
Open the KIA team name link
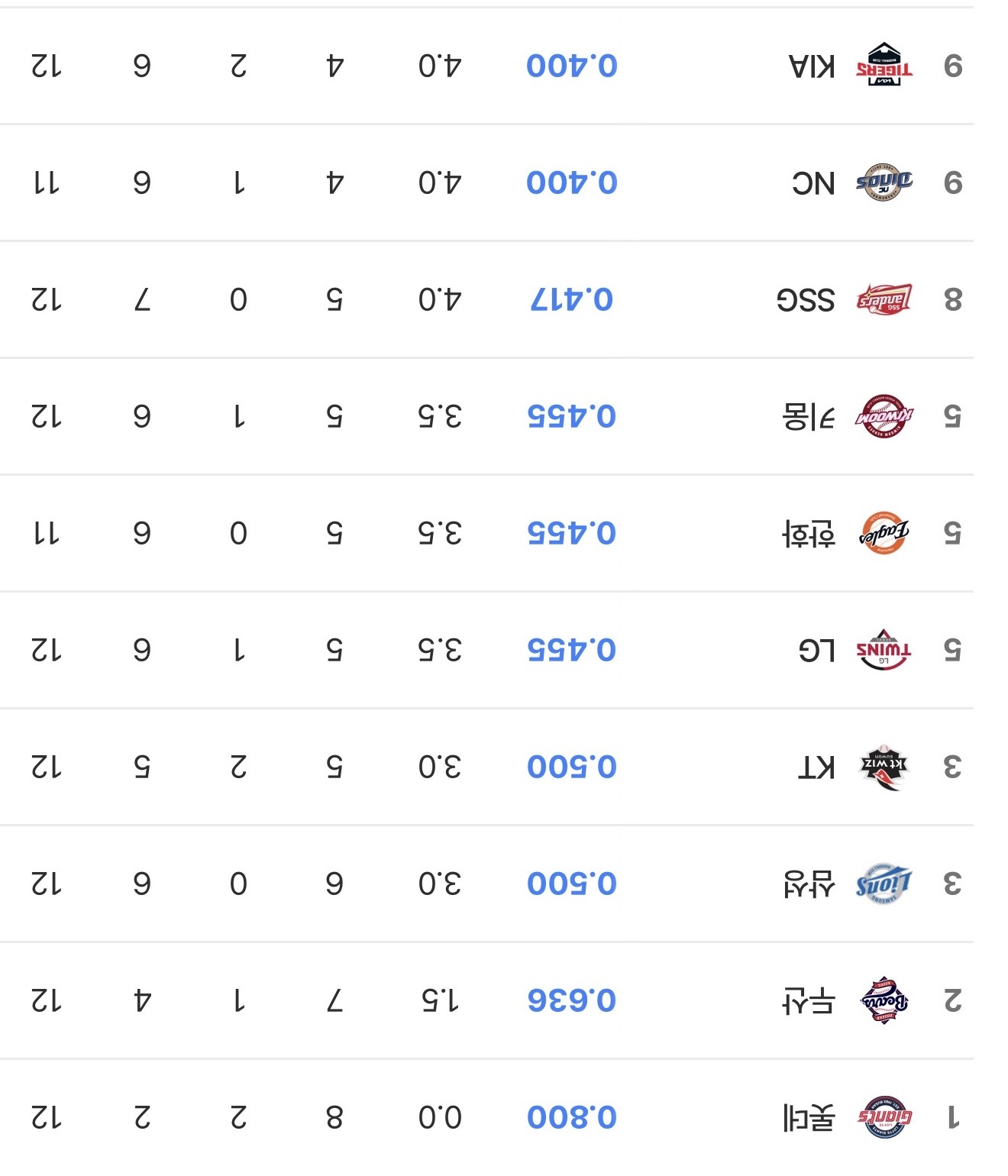click(x=812, y=66)
